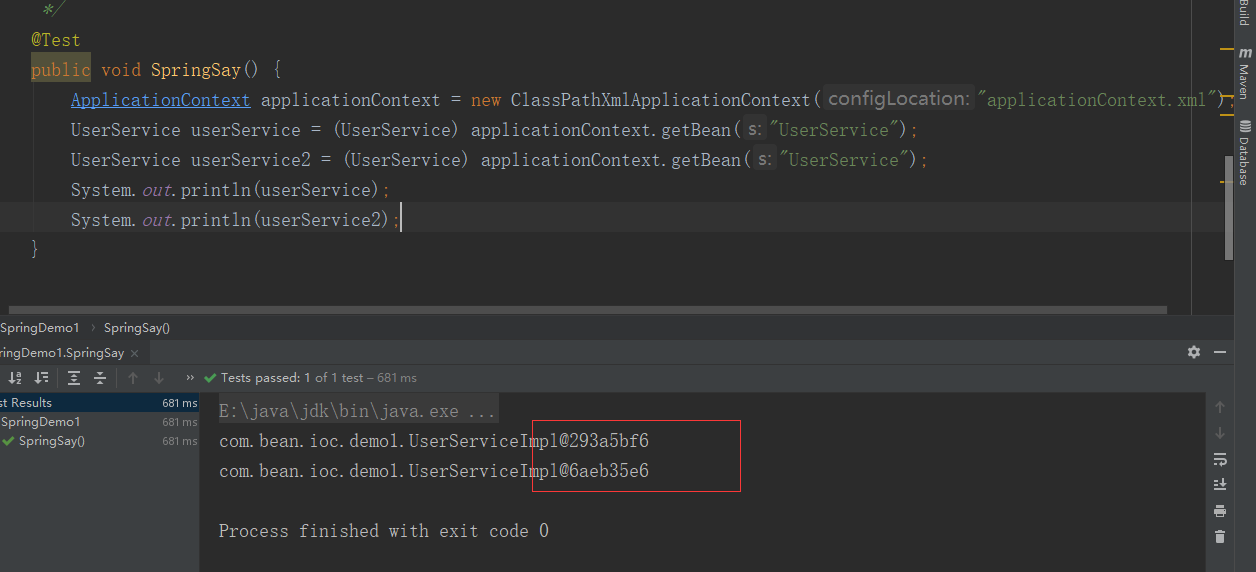Toggle scroll to end of console
The image size is (1256, 572).
pos(1220,485)
